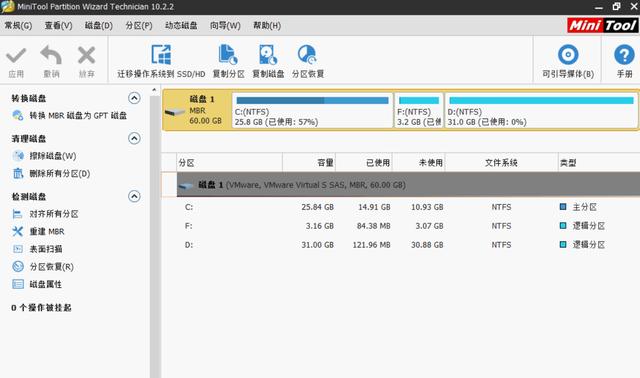This screenshot has width=640, height=378.
Task: Select Align All Partitions (对齐所有分区)
Action: point(45,214)
